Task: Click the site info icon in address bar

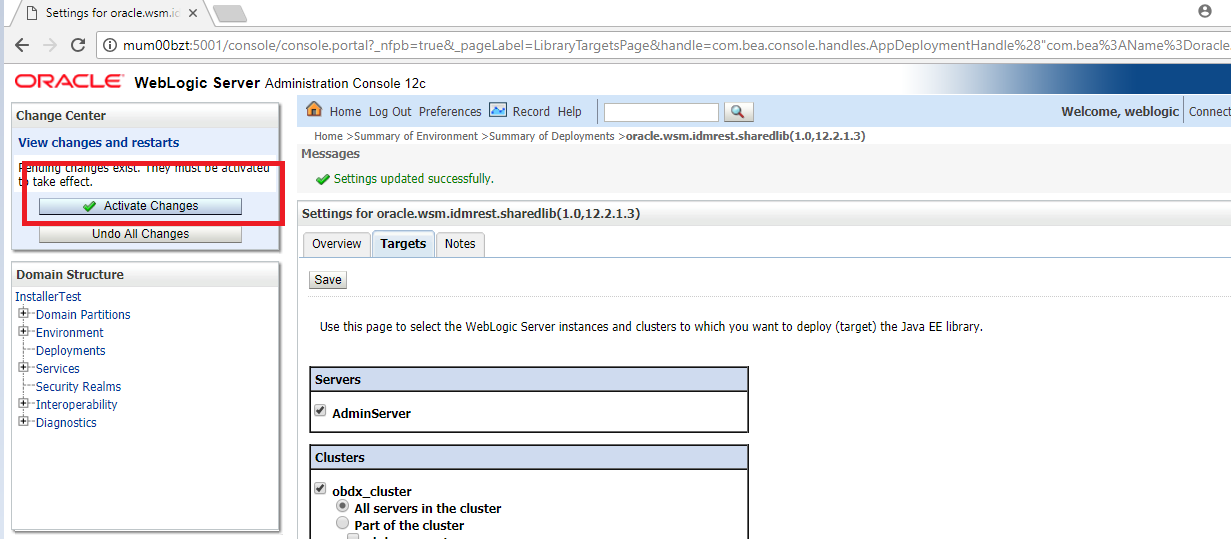Action: pos(110,45)
